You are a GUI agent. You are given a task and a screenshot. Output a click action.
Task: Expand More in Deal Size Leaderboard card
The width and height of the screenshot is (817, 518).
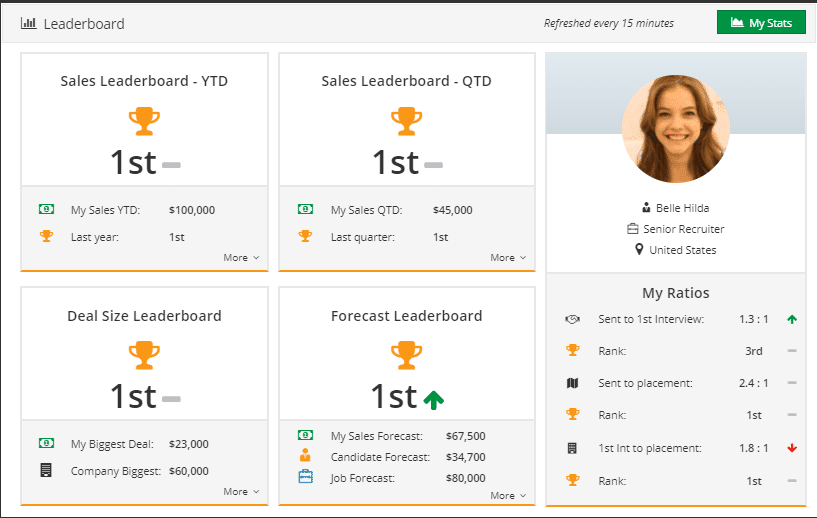click(x=241, y=492)
